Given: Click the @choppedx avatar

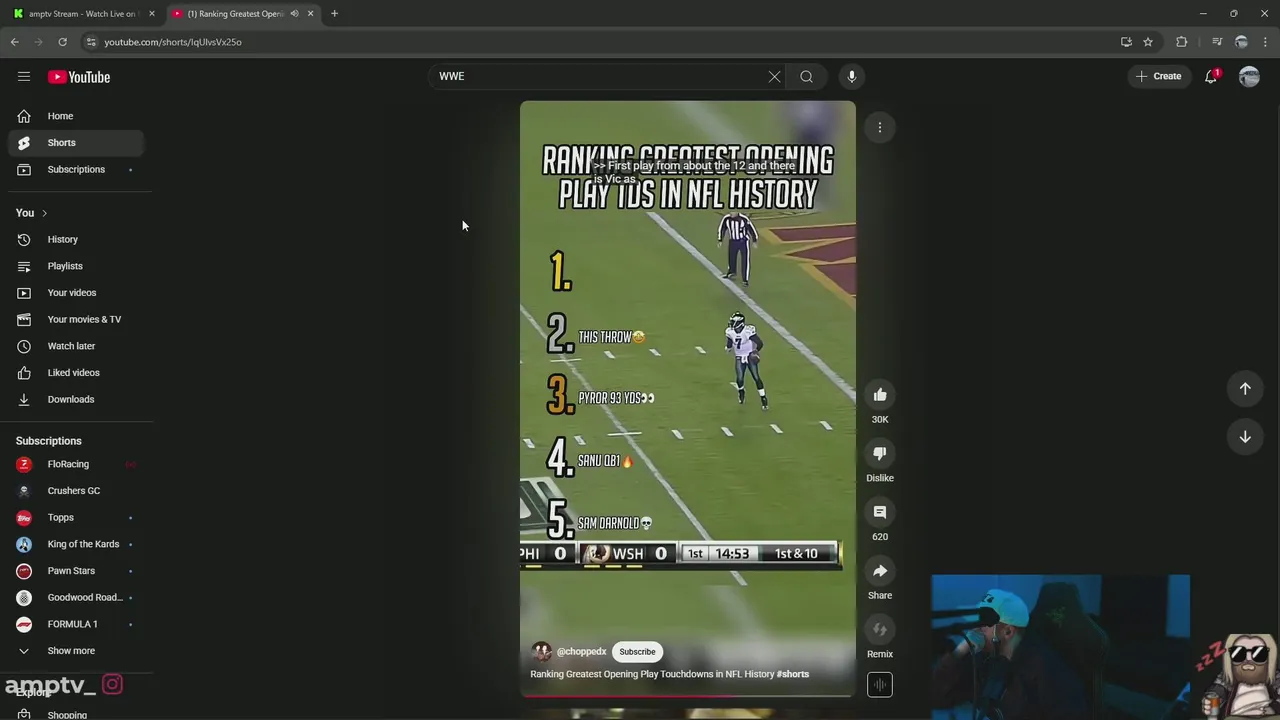Looking at the screenshot, I should pos(542,652).
